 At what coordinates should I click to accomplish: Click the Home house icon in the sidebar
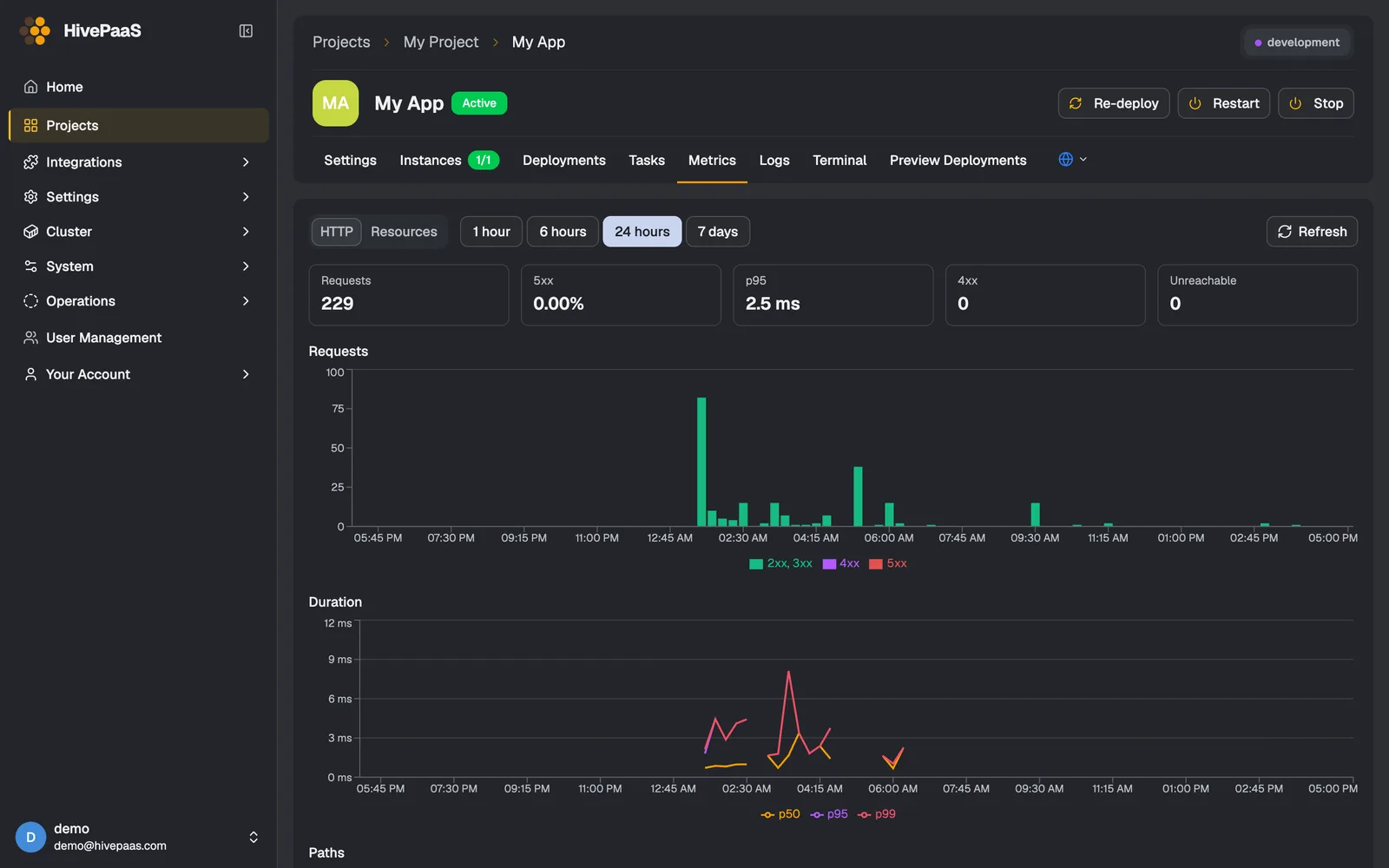(x=30, y=87)
